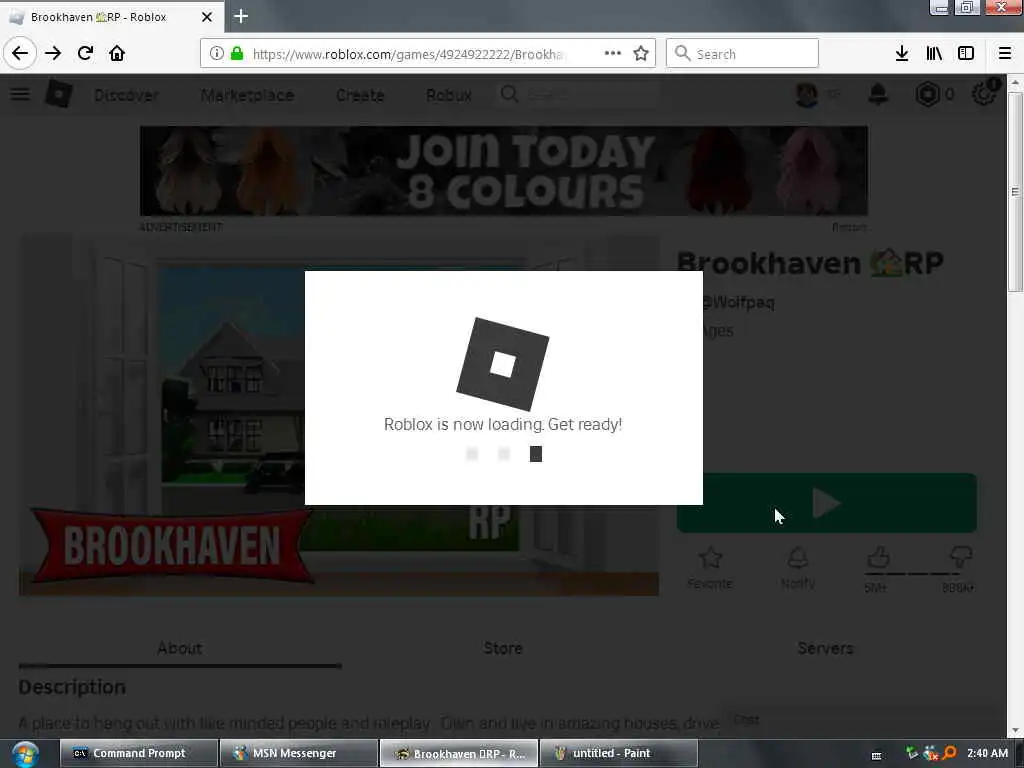
Task: Open the Marketplace page
Action: click(247, 95)
